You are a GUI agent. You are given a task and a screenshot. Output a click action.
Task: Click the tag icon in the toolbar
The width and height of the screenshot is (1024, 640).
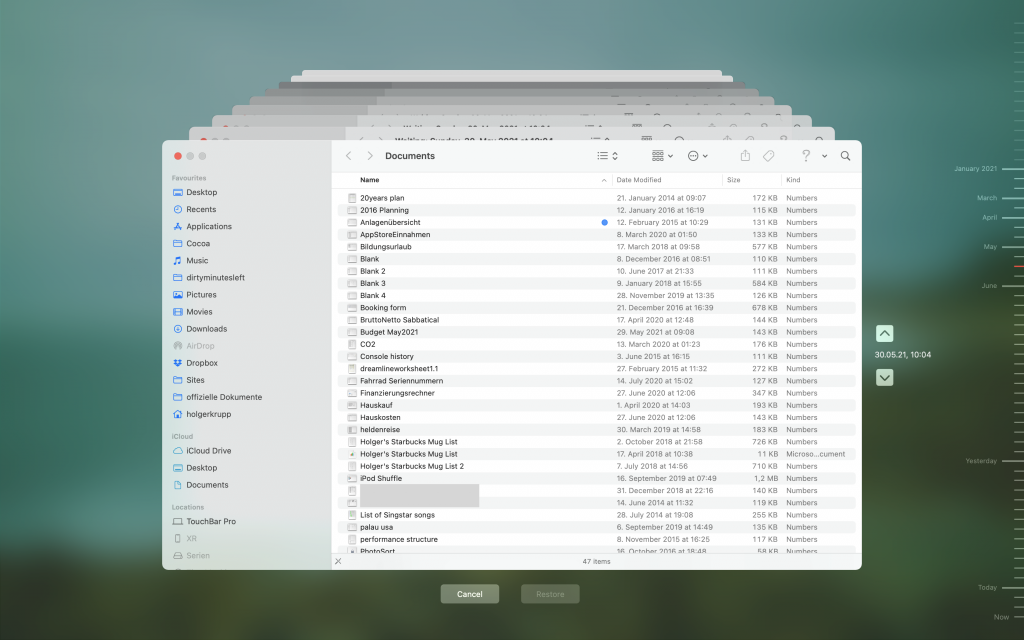(769, 156)
